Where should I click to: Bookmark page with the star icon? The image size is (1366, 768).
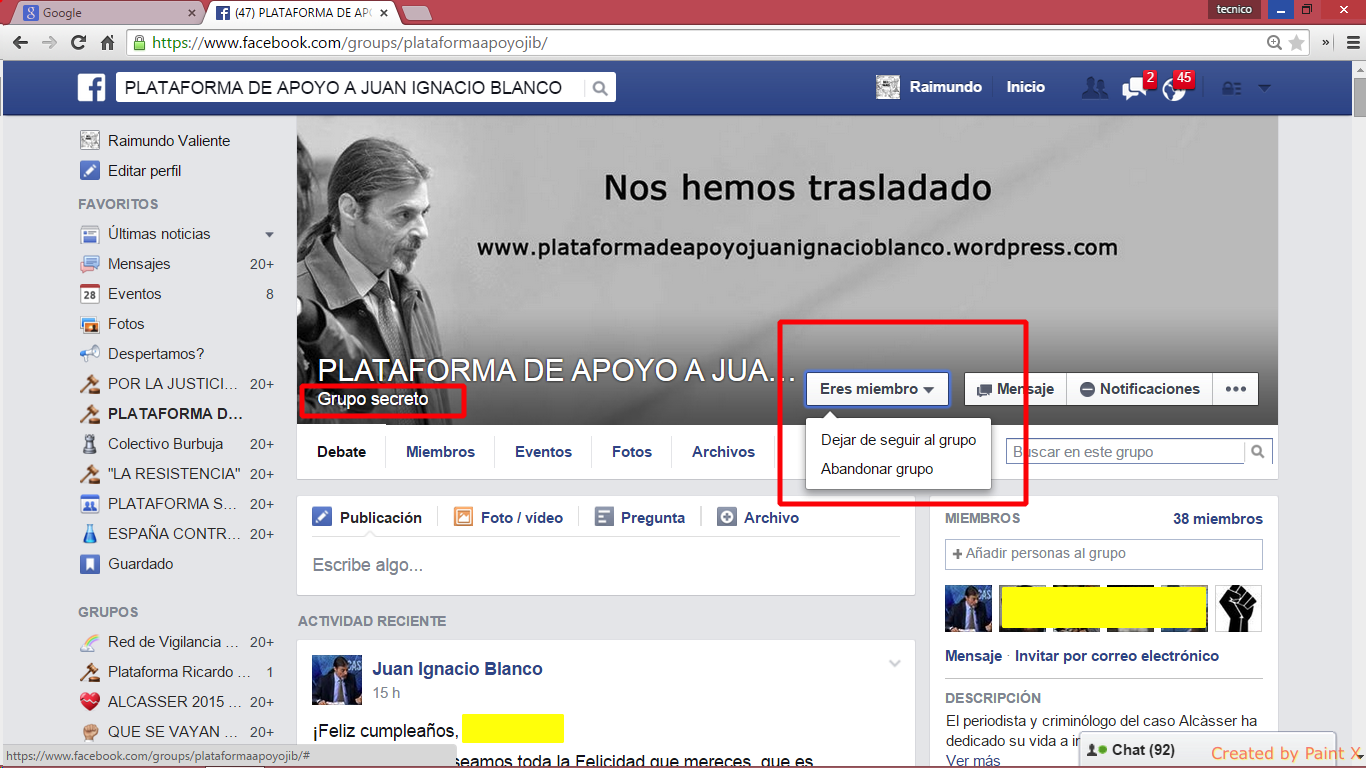[x=1297, y=43]
